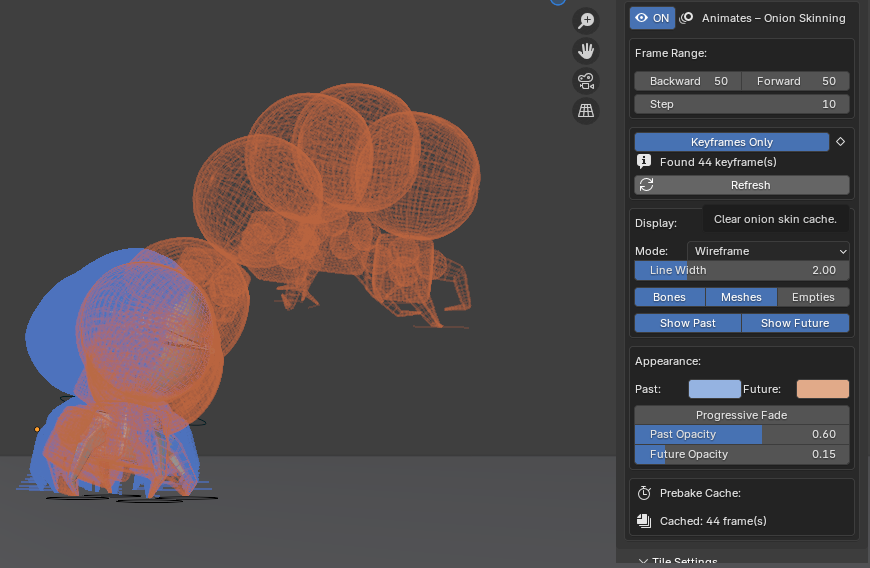Toggle the camera view icon
The width and height of the screenshot is (870, 568).
coord(586,81)
